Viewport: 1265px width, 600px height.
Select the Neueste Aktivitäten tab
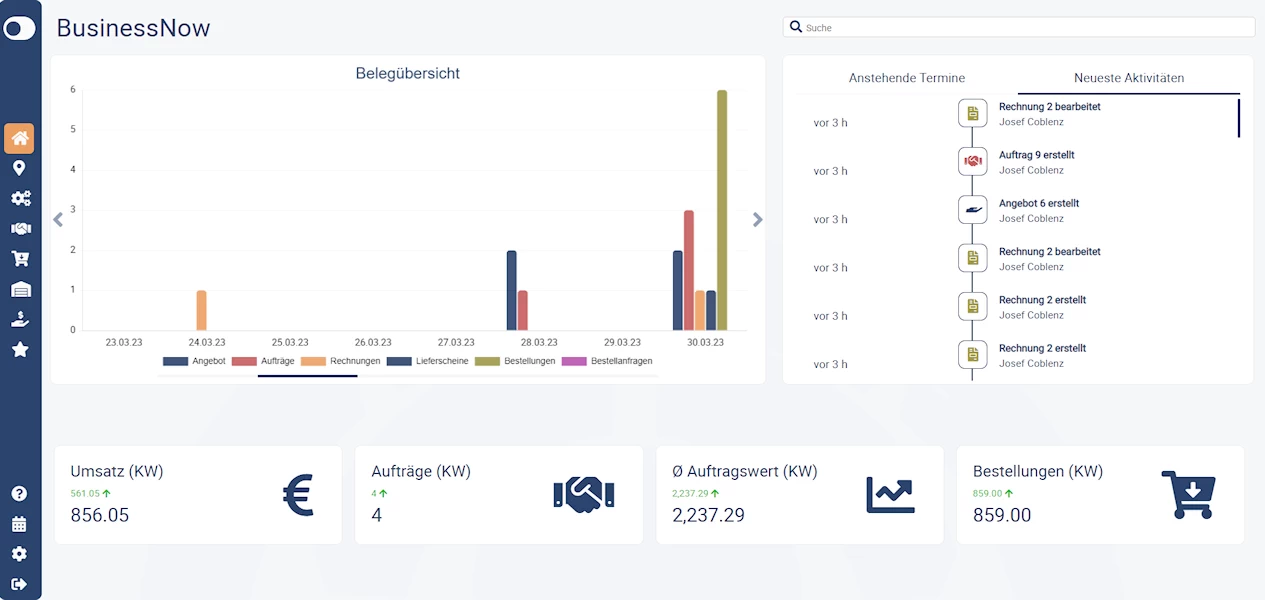pos(1128,78)
